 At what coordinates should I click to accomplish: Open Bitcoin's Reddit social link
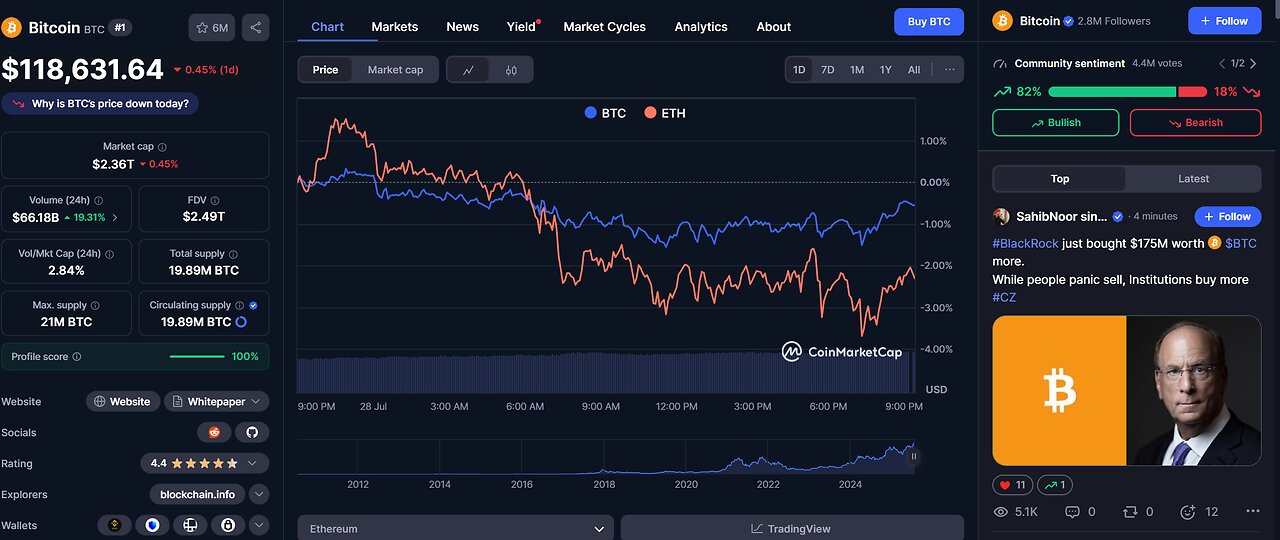pos(213,433)
